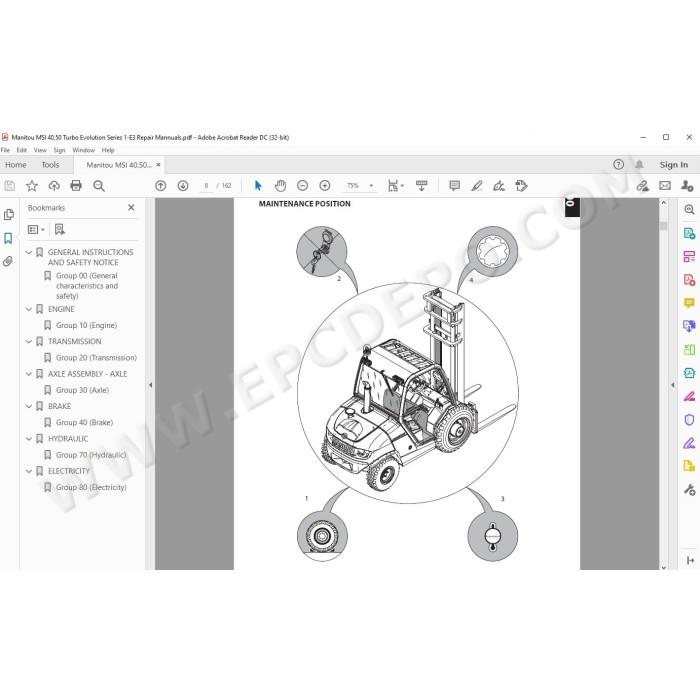Screen dimensions: 700x700
Task: Close the Manitou MSI document tab
Action: tap(158, 165)
